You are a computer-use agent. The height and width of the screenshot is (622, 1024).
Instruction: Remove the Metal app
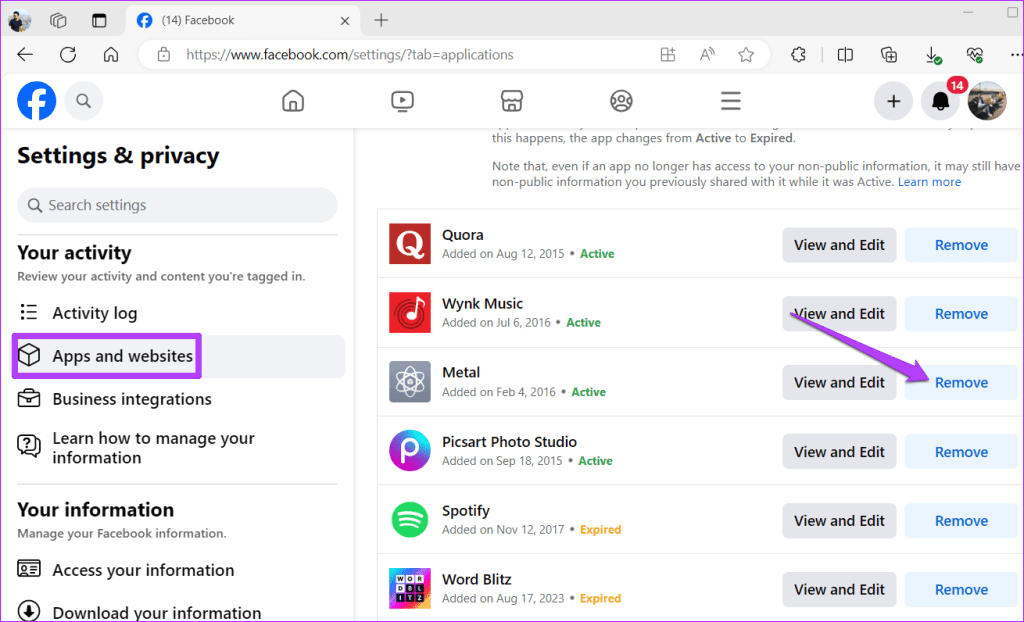[959, 382]
